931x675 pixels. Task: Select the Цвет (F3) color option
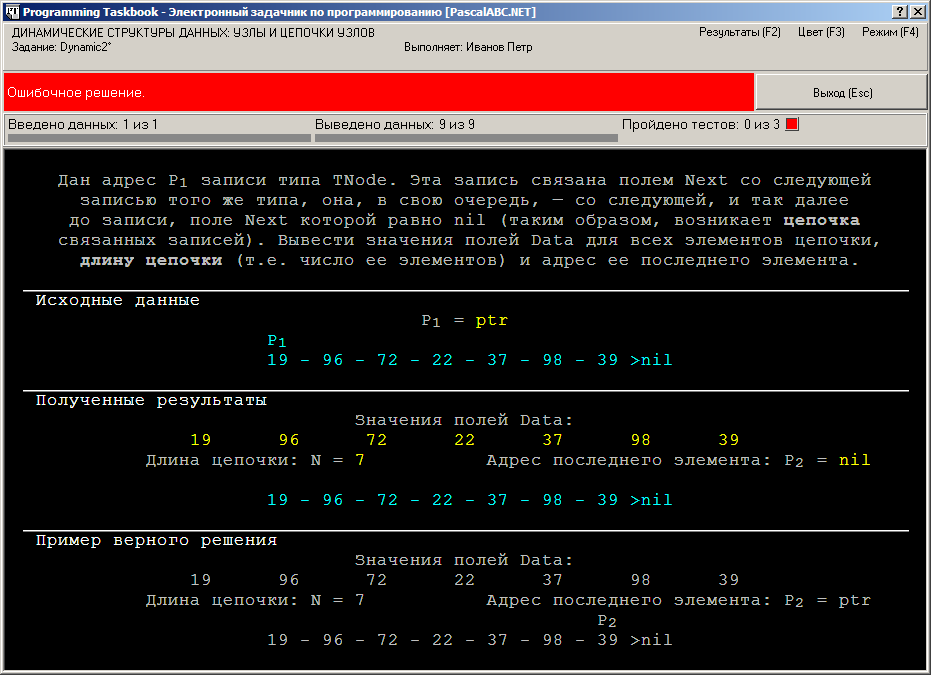821,32
